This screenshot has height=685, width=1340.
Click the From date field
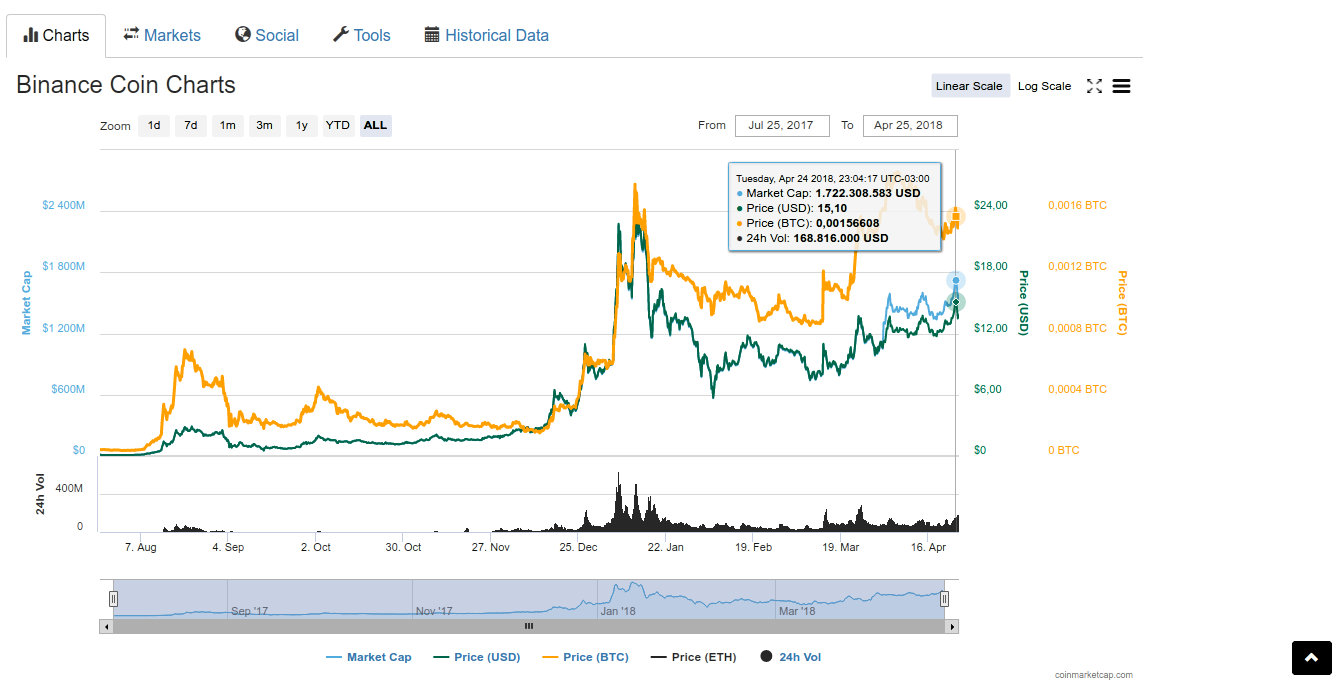781,126
